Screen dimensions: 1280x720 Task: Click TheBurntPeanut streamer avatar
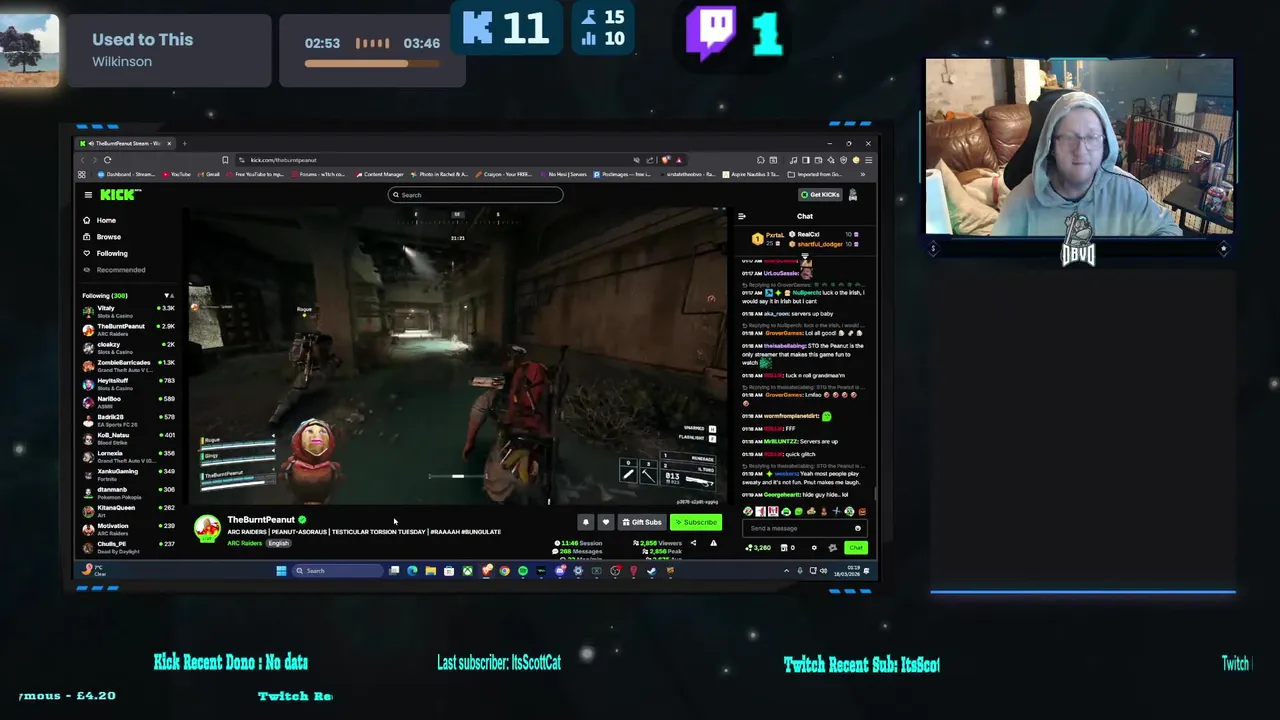(x=207, y=528)
